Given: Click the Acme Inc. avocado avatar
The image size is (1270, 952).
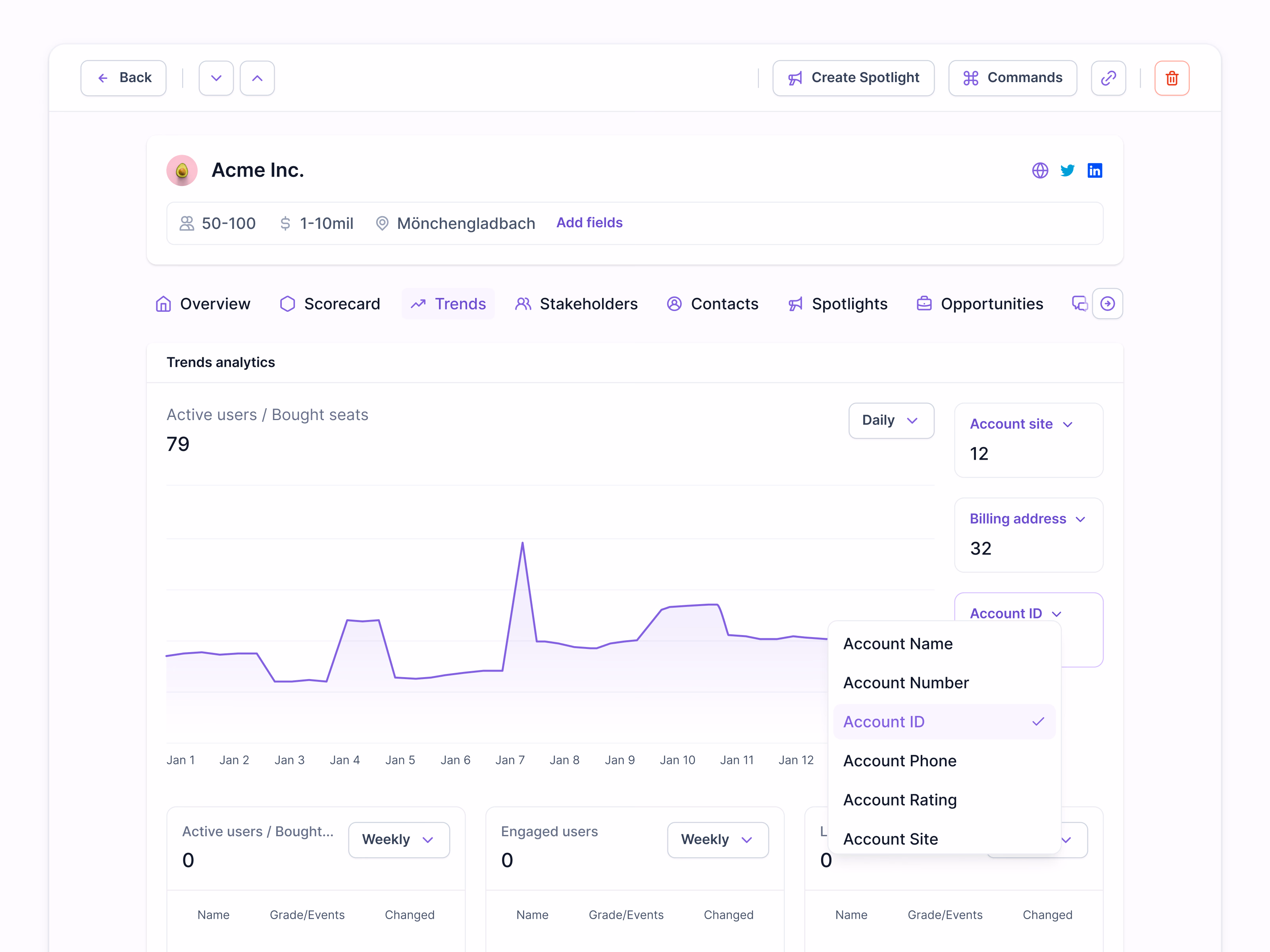Looking at the screenshot, I should [x=182, y=171].
